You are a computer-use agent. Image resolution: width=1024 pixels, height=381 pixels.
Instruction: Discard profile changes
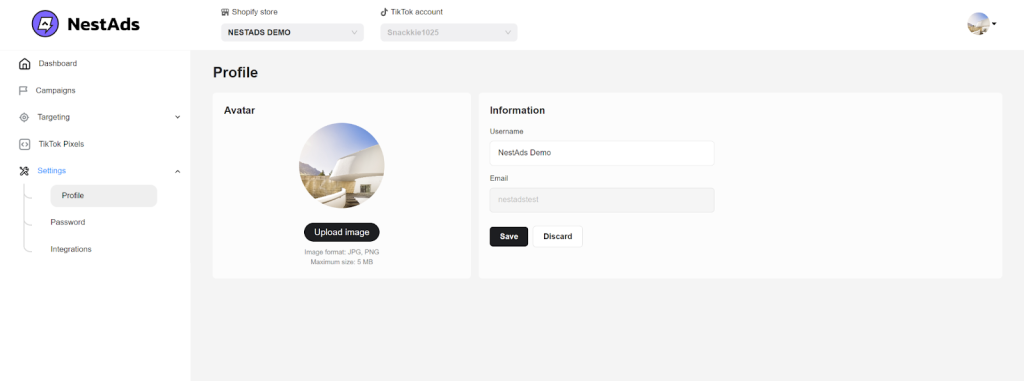558,237
